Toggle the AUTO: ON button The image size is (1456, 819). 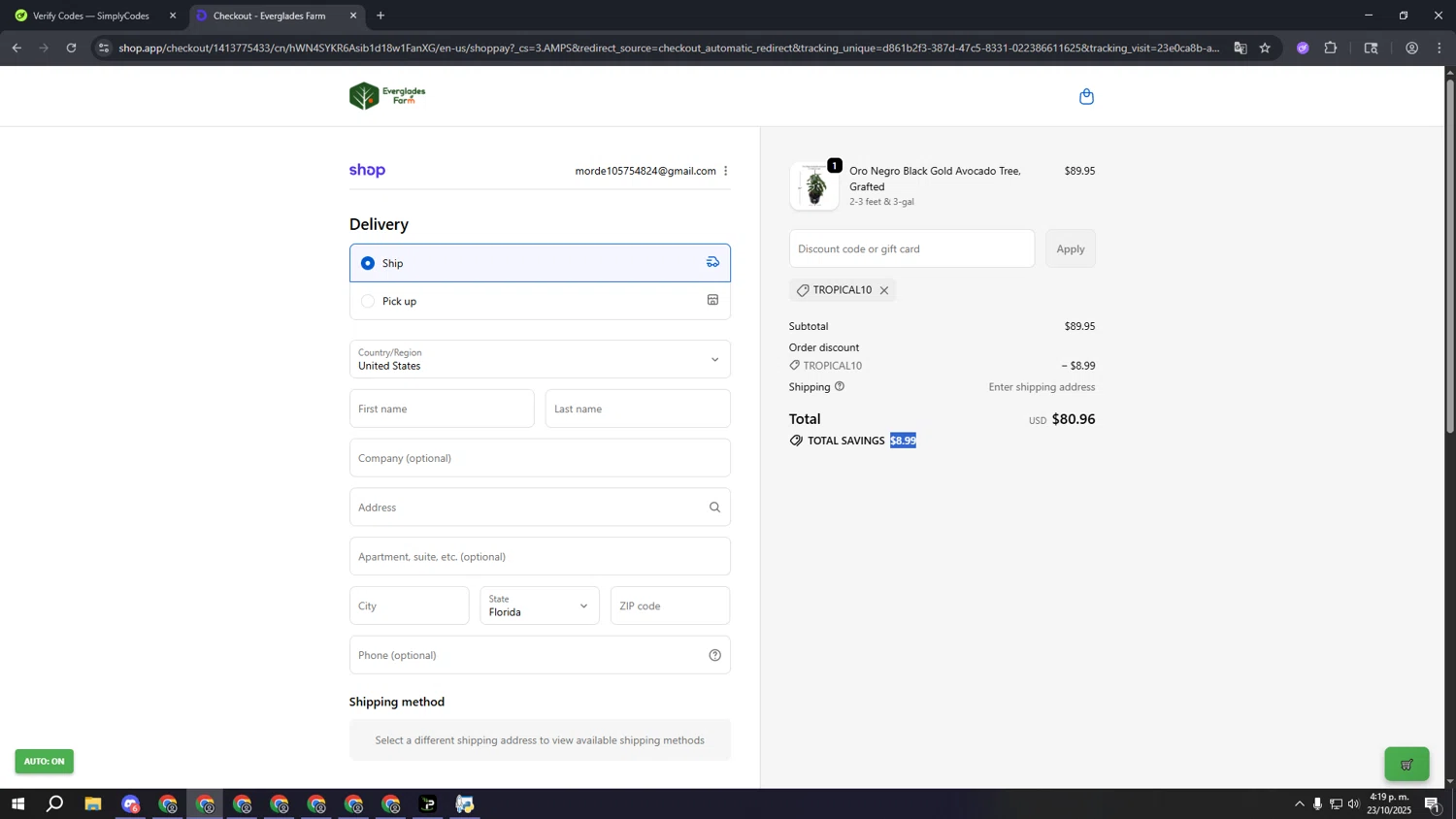tap(44, 762)
